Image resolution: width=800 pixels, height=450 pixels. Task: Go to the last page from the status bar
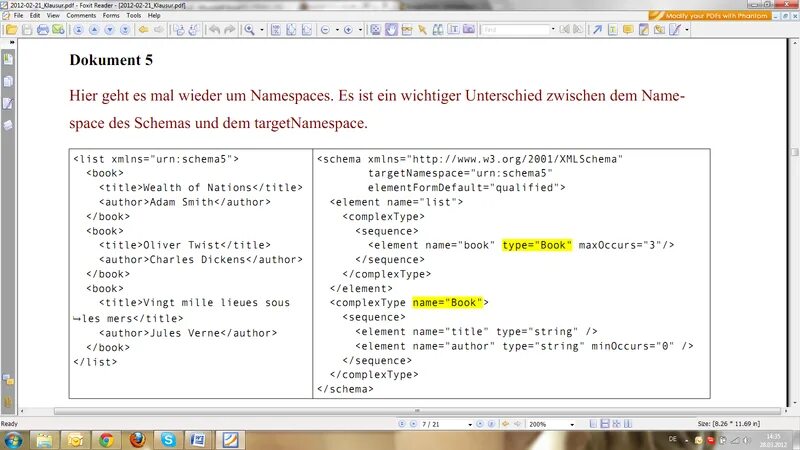coord(491,424)
